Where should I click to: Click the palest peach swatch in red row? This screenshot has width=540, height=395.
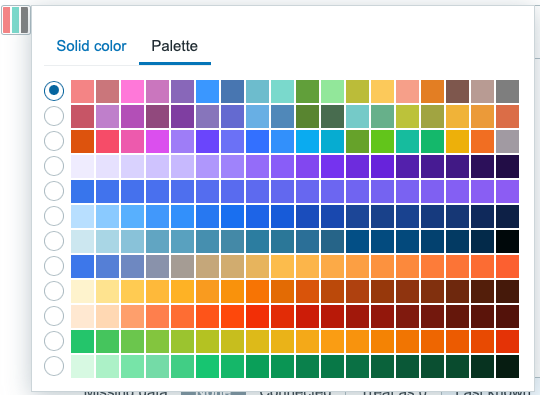[82, 316]
